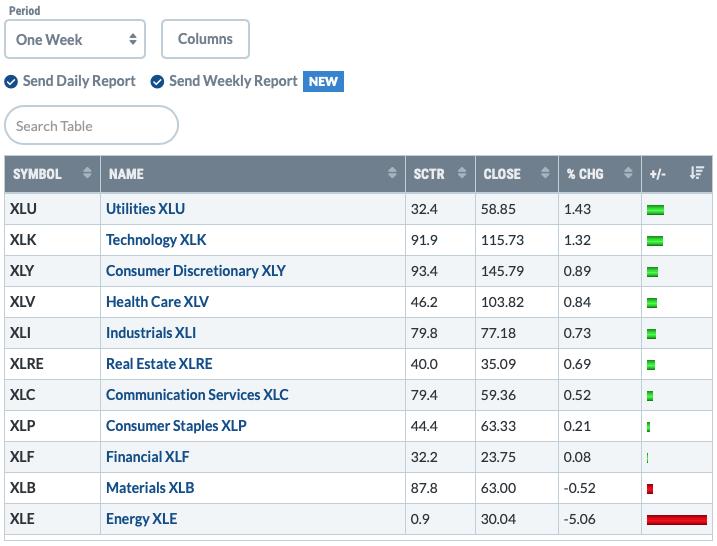The image size is (717, 546).
Task: Sort table by SYMBOL column arrows
Action: pyautogui.click(x=87, y=173)
